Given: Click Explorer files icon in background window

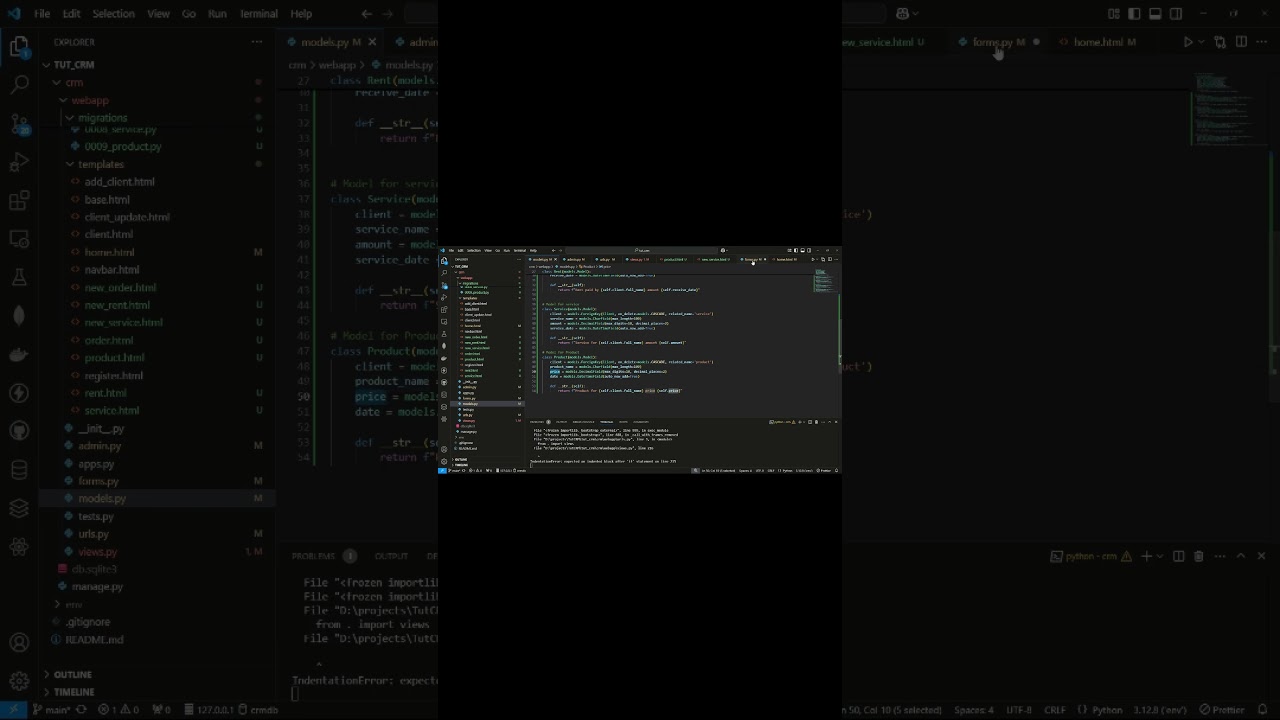Looking at the screenshot, I should (x=19, y=46).
